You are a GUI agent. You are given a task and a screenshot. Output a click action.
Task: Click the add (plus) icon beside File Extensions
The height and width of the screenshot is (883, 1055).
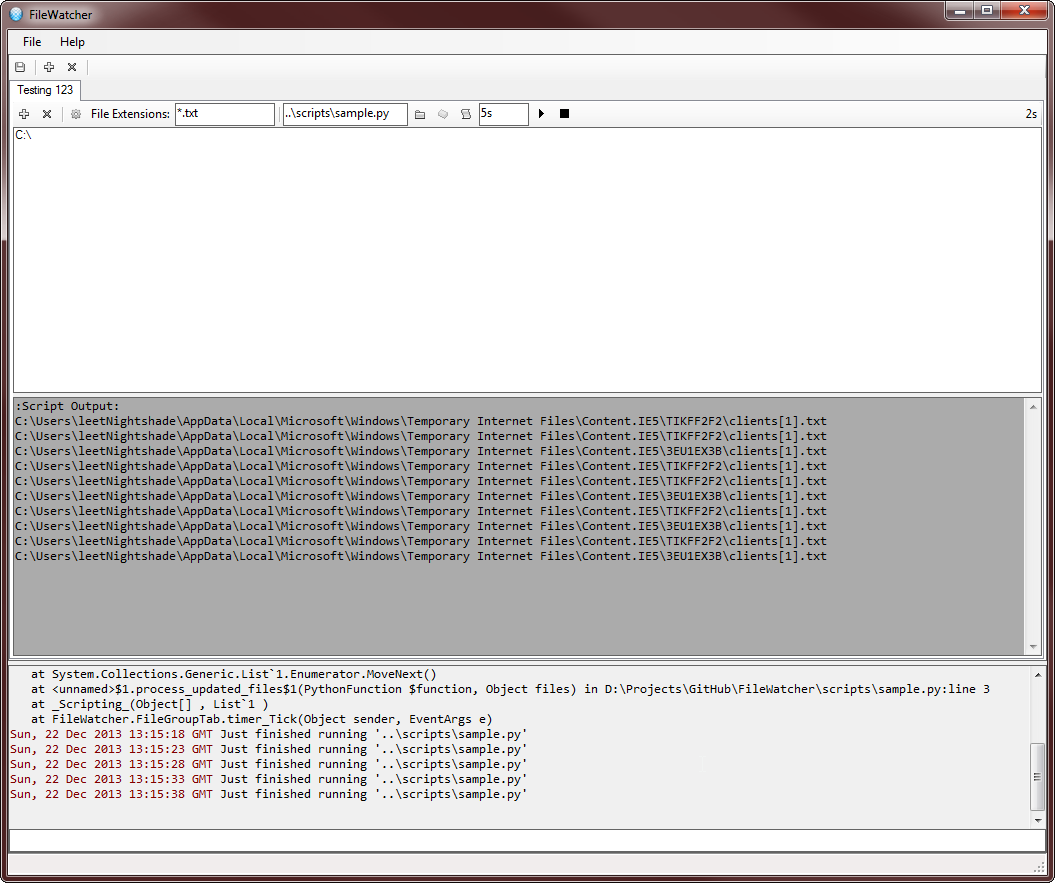pyautogui.click(x=24, y=114)
